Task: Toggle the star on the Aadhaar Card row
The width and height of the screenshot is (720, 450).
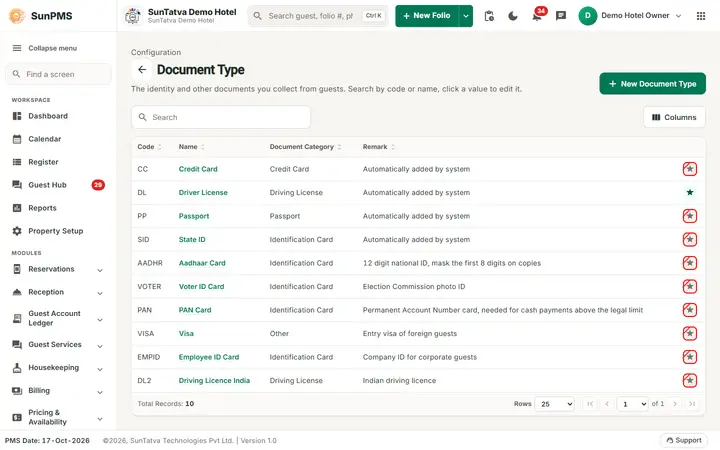Action: 690,263
